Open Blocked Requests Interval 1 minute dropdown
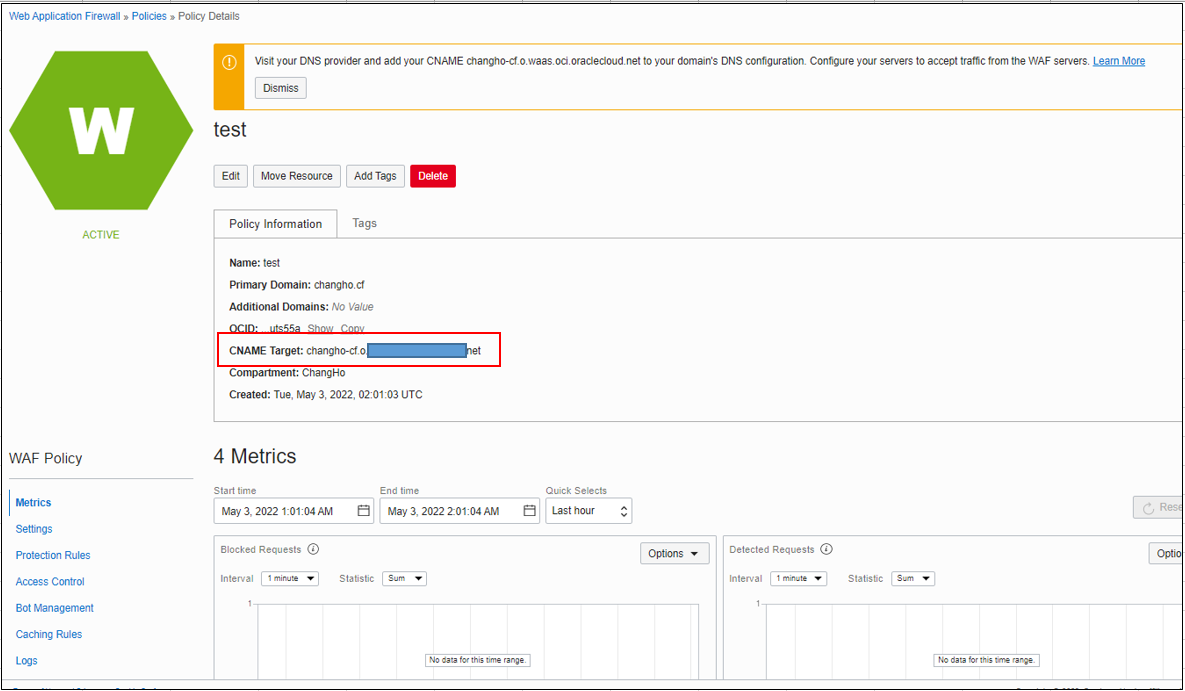Image resolution: width=1185 pixels, height=691 pixels. coord(290,578)
